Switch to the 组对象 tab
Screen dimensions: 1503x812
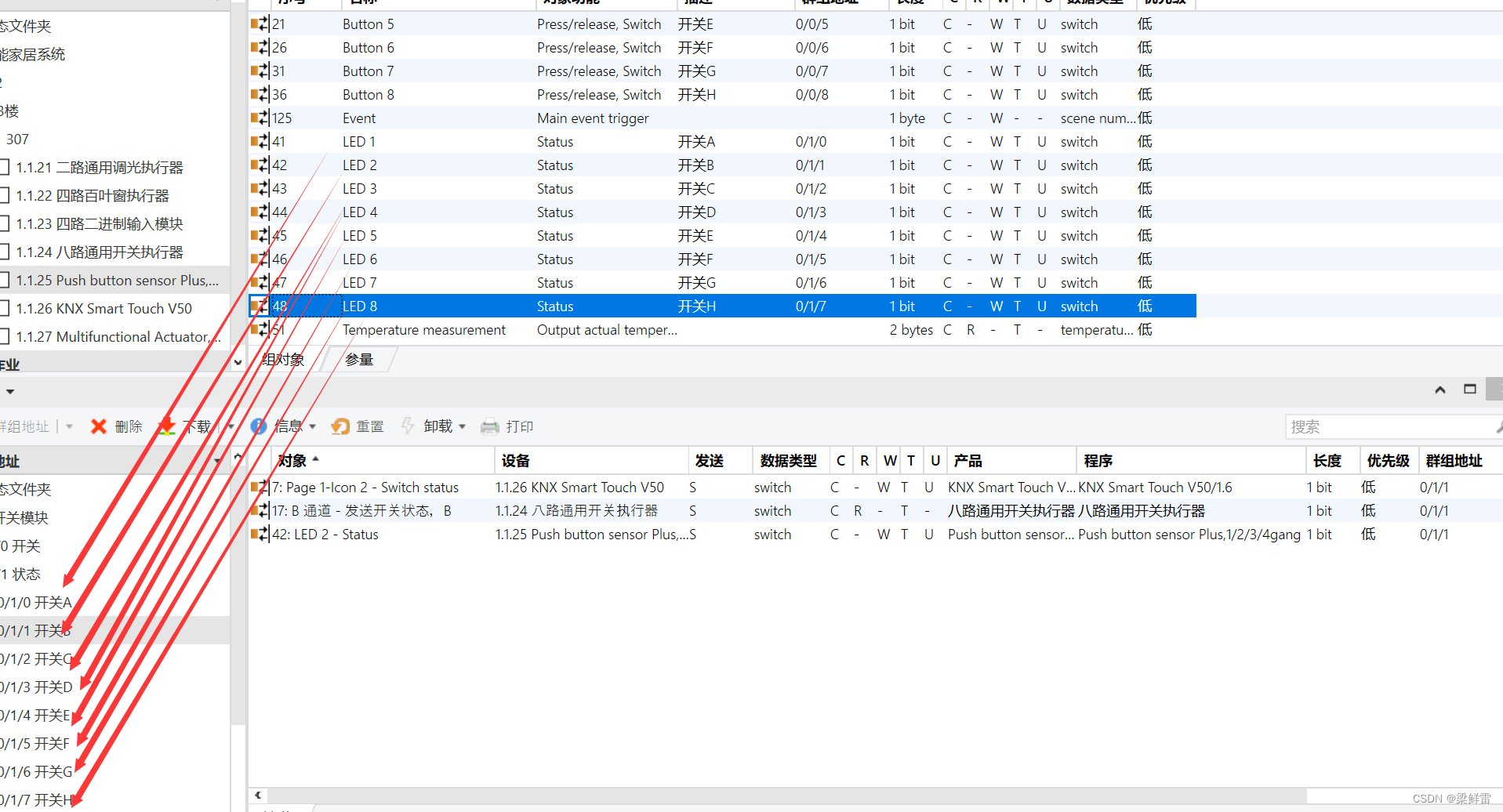click(283, 360)
